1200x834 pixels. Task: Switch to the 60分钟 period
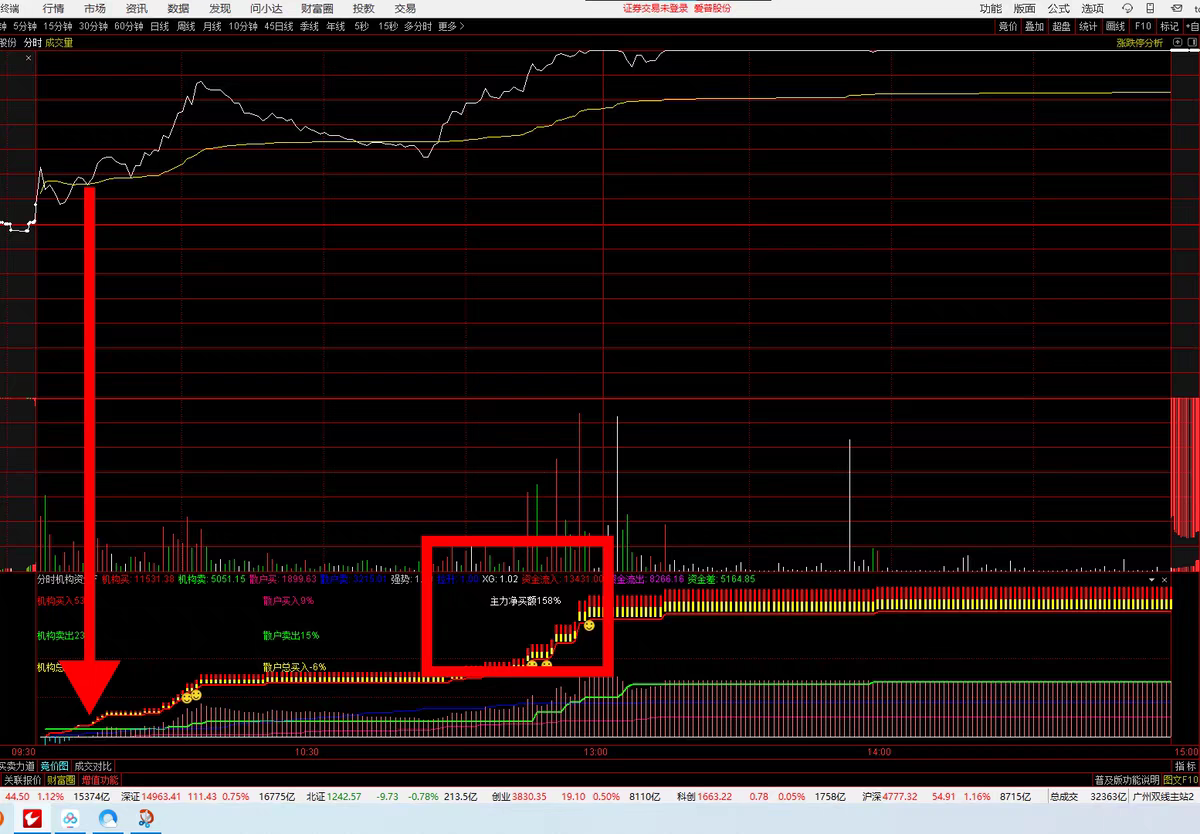(x=129, y=26)
